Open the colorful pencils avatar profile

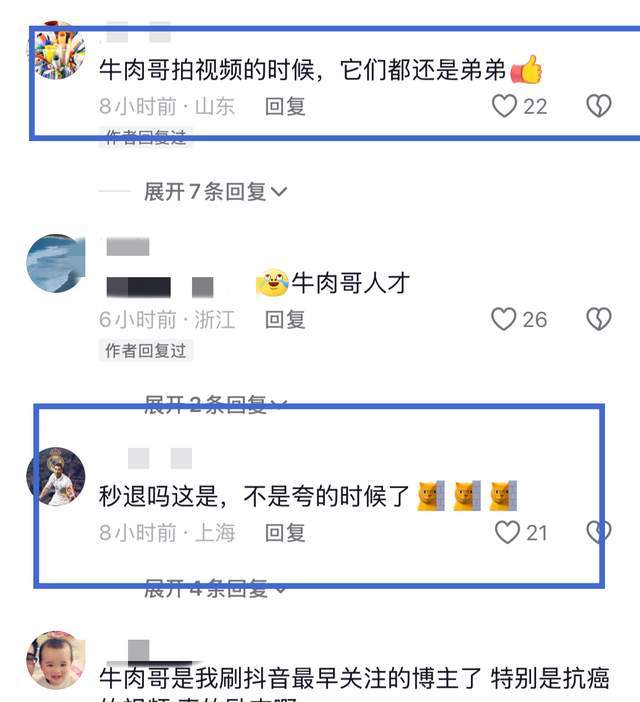pos(56,50)
